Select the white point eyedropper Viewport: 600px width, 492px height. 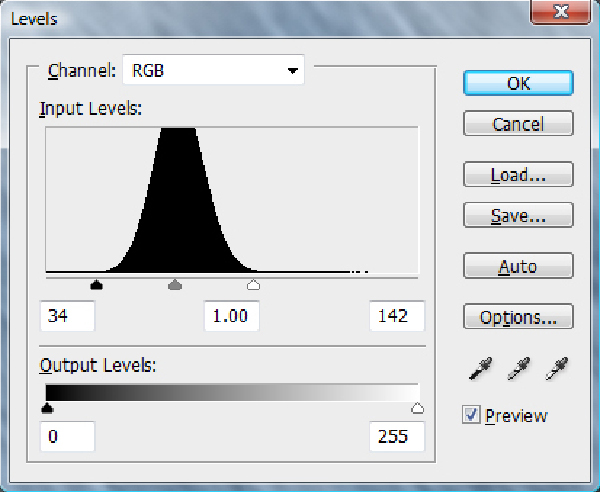tap(556, 368)
